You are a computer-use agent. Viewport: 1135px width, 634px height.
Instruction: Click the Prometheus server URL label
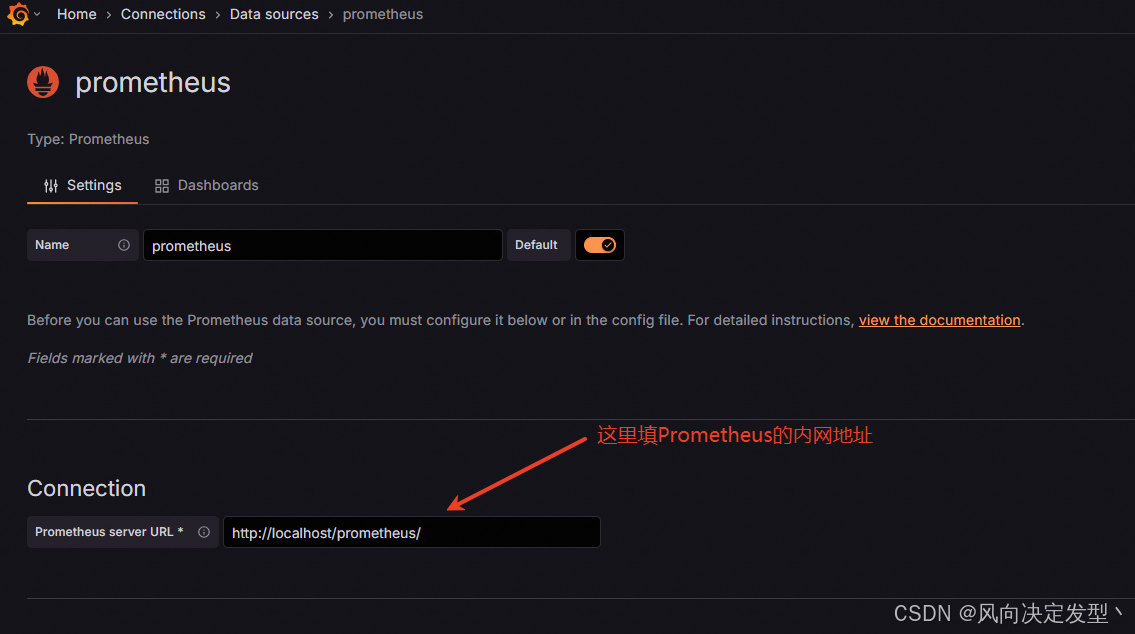(109, 532)
